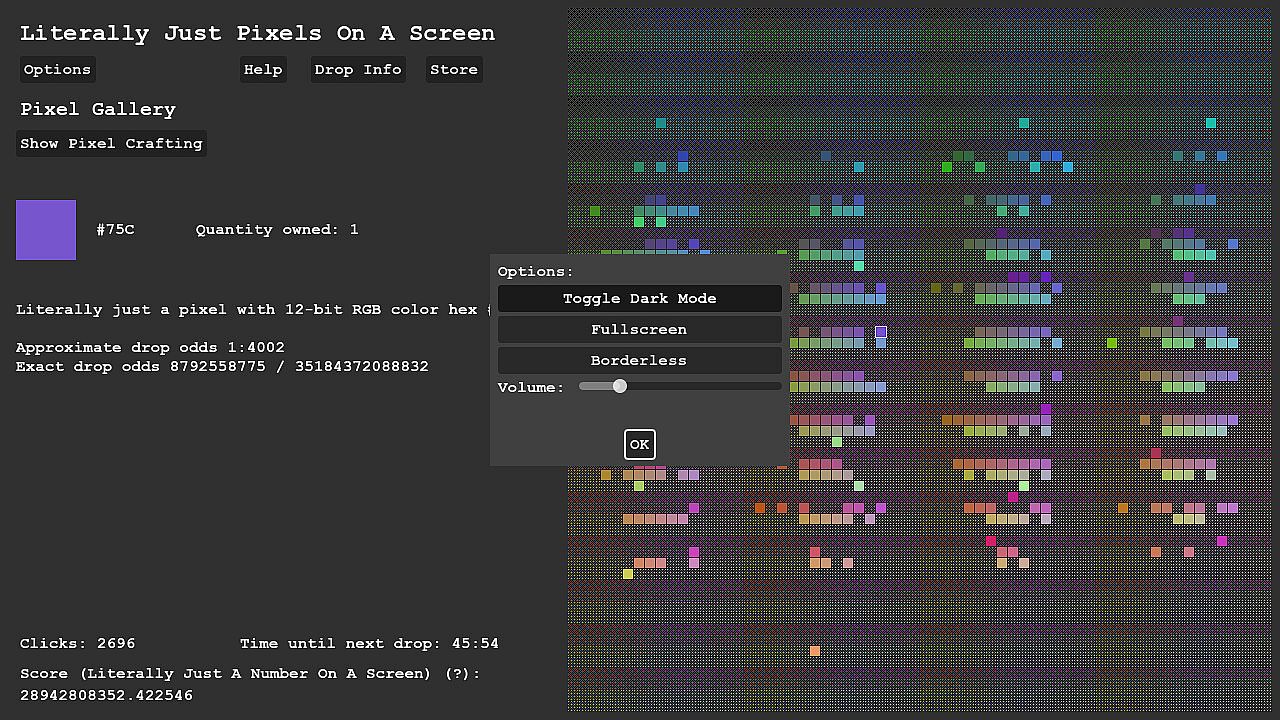Select the white-outlined purple pixel in grid
Image resolution: width=1280 pixels, height=720 pixels.
pyautogui.click(x=881, y=332)
